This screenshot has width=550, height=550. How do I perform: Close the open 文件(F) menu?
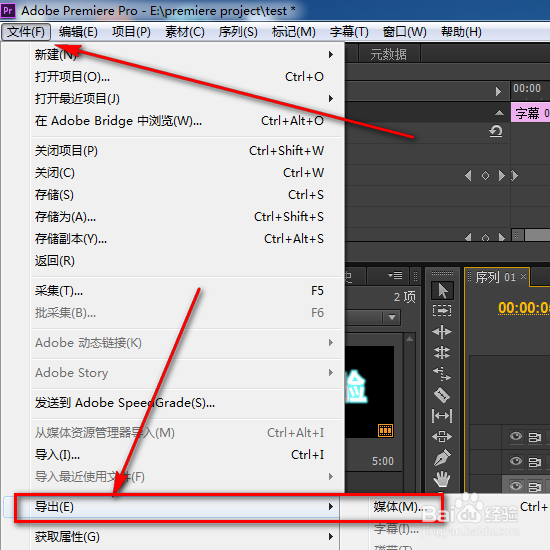[x=26, y=32]
